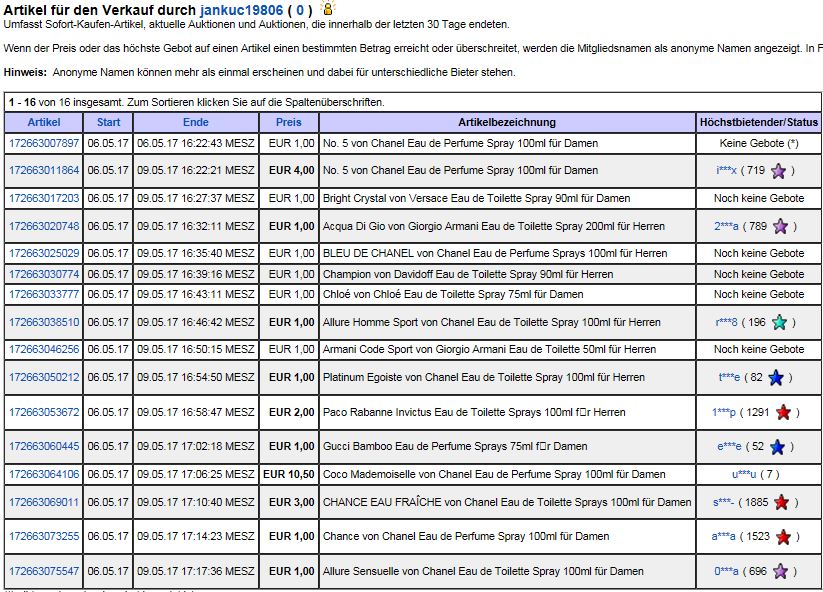The height and width of the screenshot is (592, 823).
Task: Open item 172663069011
Action: pos(44,502)
